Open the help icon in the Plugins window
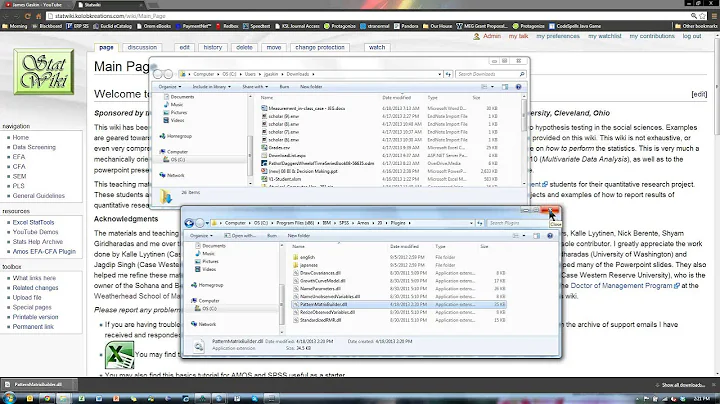720x404 pixels. [550, 236]
